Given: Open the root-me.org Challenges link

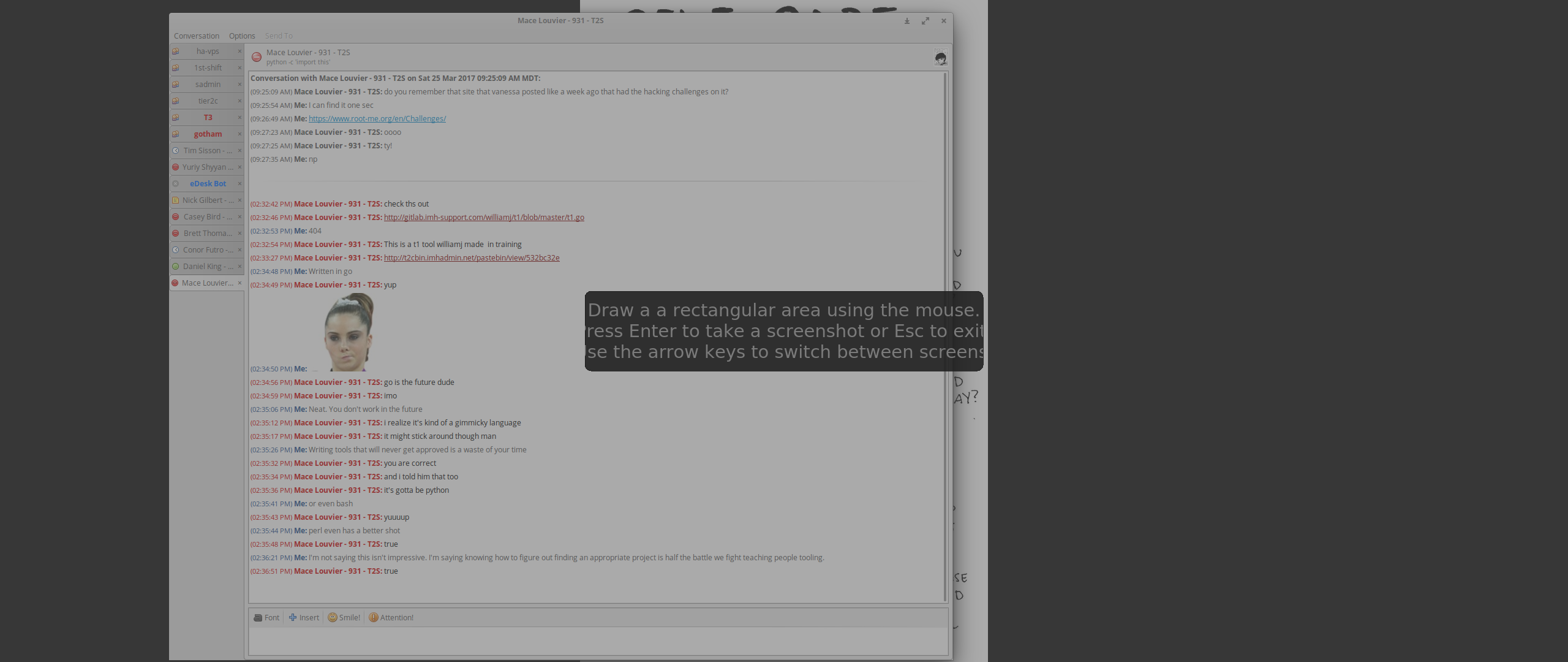Looking at the screenshot, I should pyautogui.click(x=377, y=118).
